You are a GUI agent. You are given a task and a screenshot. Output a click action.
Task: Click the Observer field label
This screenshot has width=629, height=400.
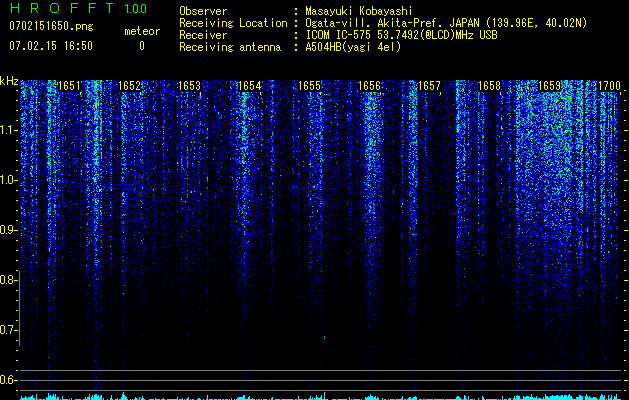(203, 11)
